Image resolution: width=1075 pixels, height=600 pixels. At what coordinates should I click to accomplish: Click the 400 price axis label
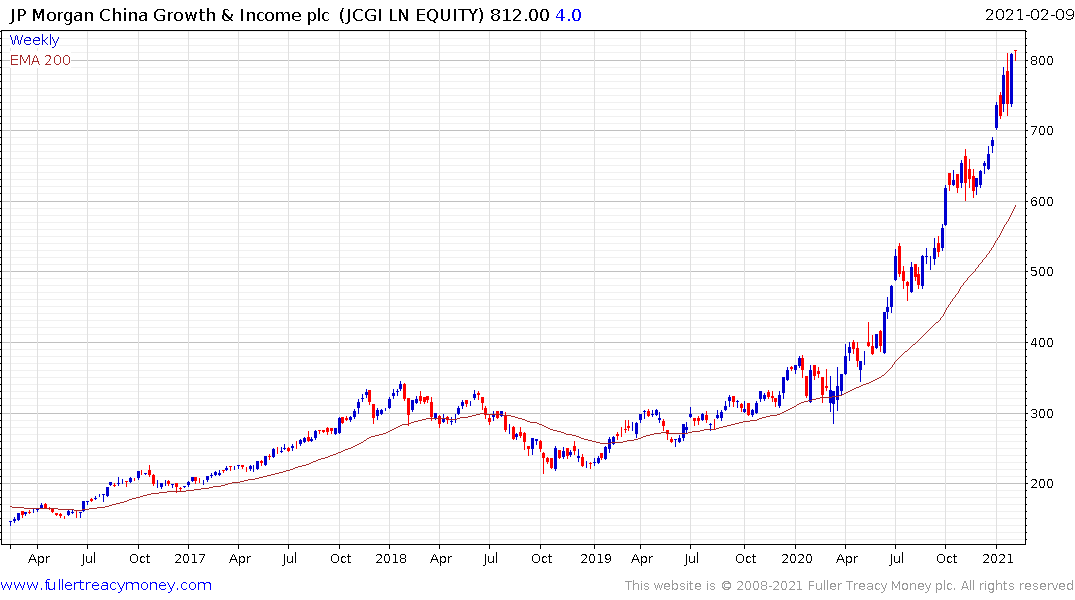click(x=1041, y=343)
